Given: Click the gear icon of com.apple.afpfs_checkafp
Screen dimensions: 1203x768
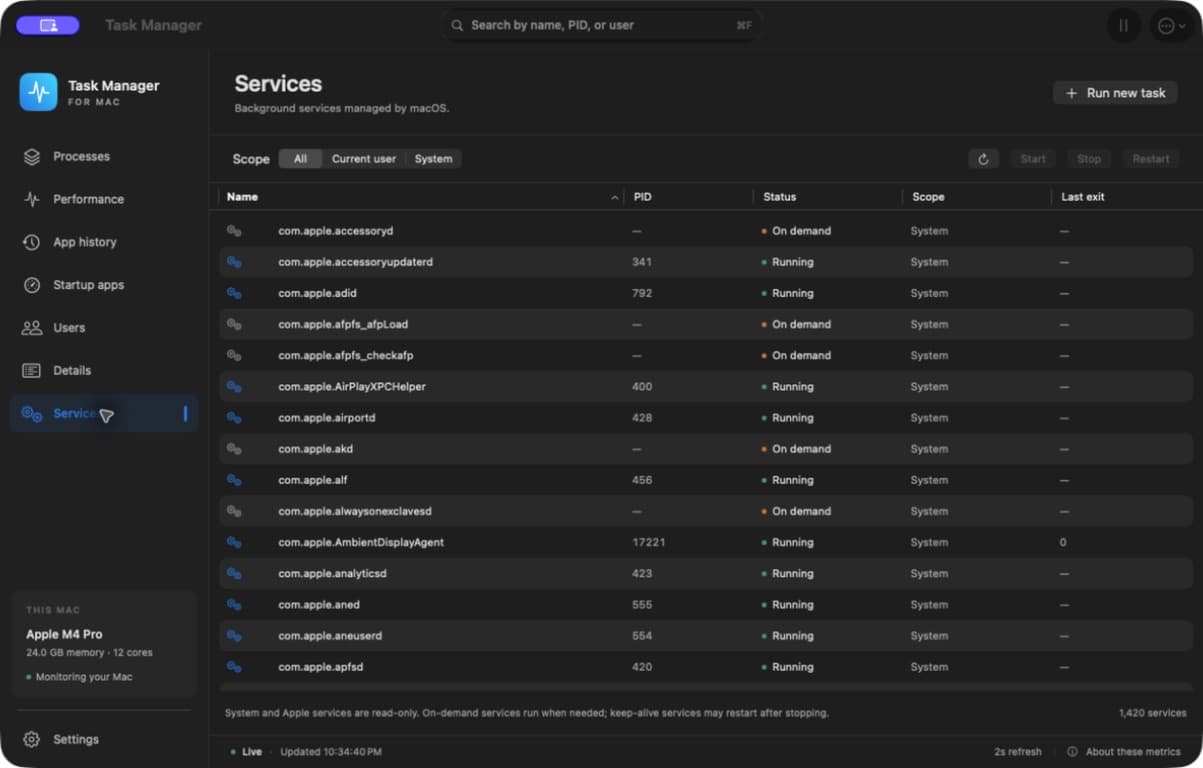Looking at the screenshot, I should pos(234,355).
